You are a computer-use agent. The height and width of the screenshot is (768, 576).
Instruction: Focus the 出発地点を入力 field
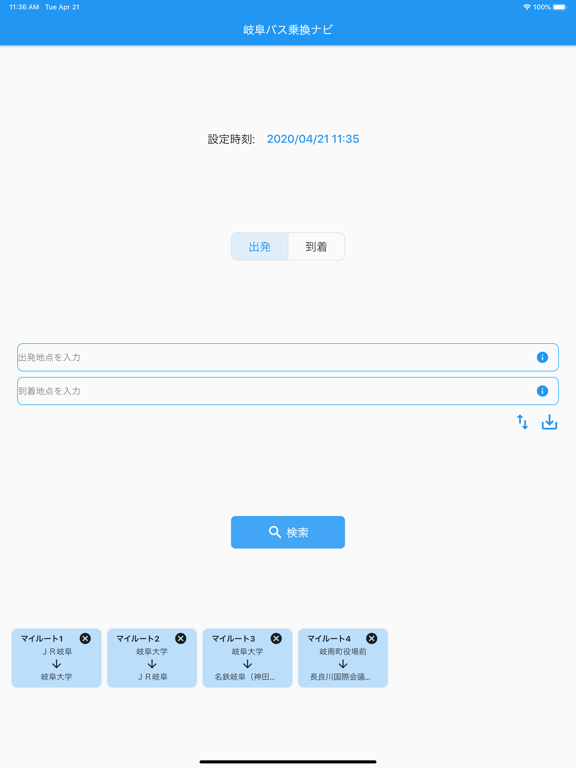[288, 357]
